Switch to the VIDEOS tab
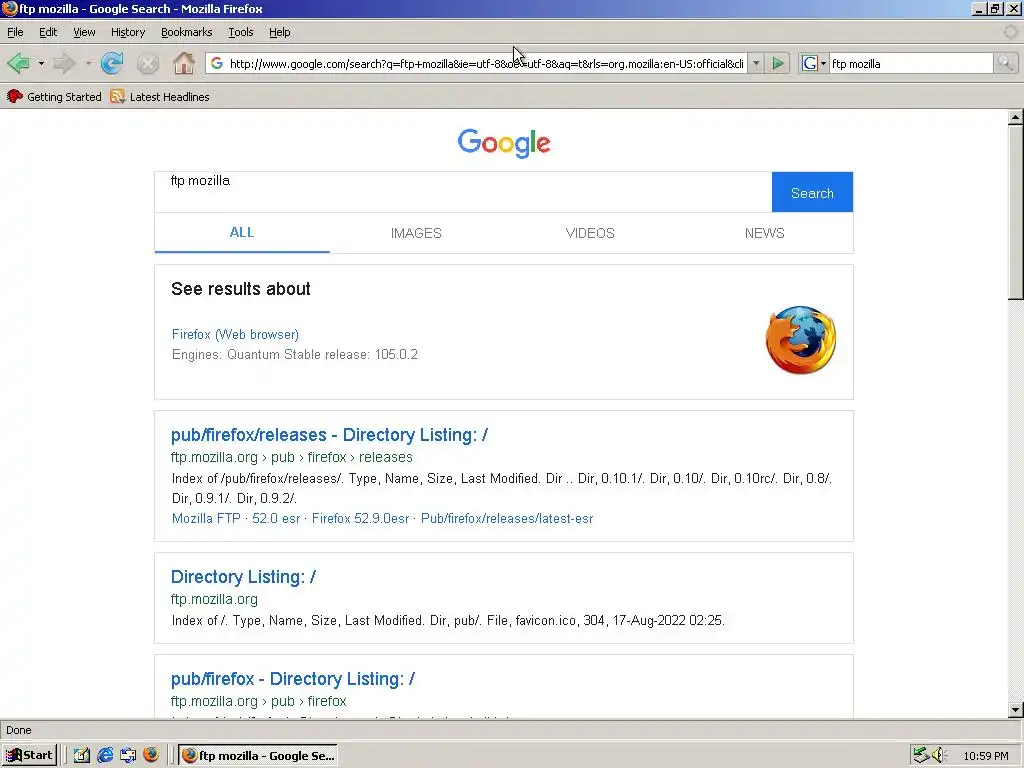 click(590, 233)
